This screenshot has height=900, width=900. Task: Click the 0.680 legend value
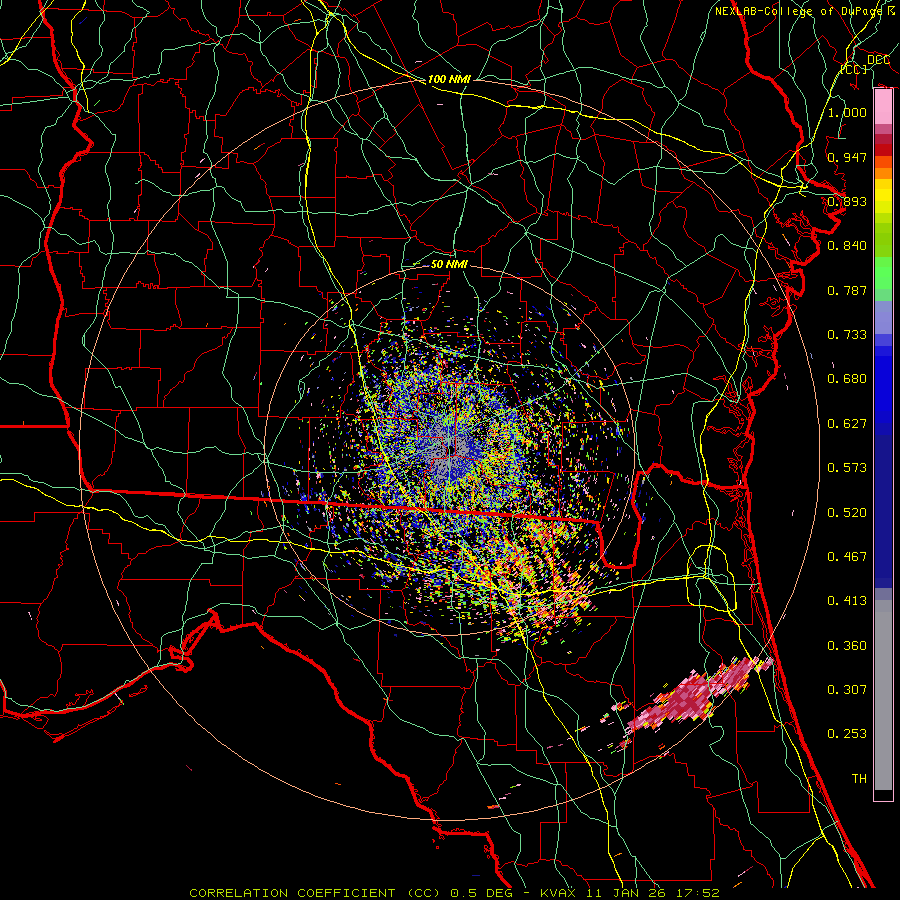point(847,379)
